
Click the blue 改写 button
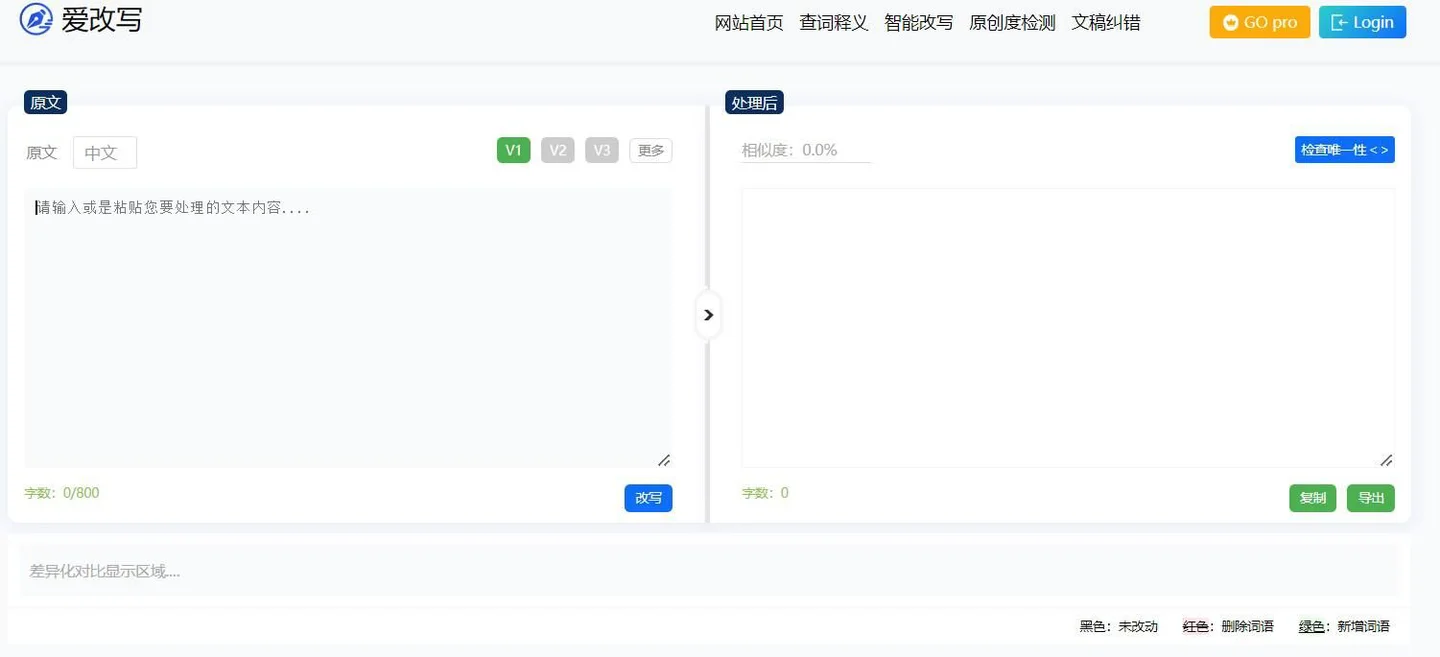point(649,498)
